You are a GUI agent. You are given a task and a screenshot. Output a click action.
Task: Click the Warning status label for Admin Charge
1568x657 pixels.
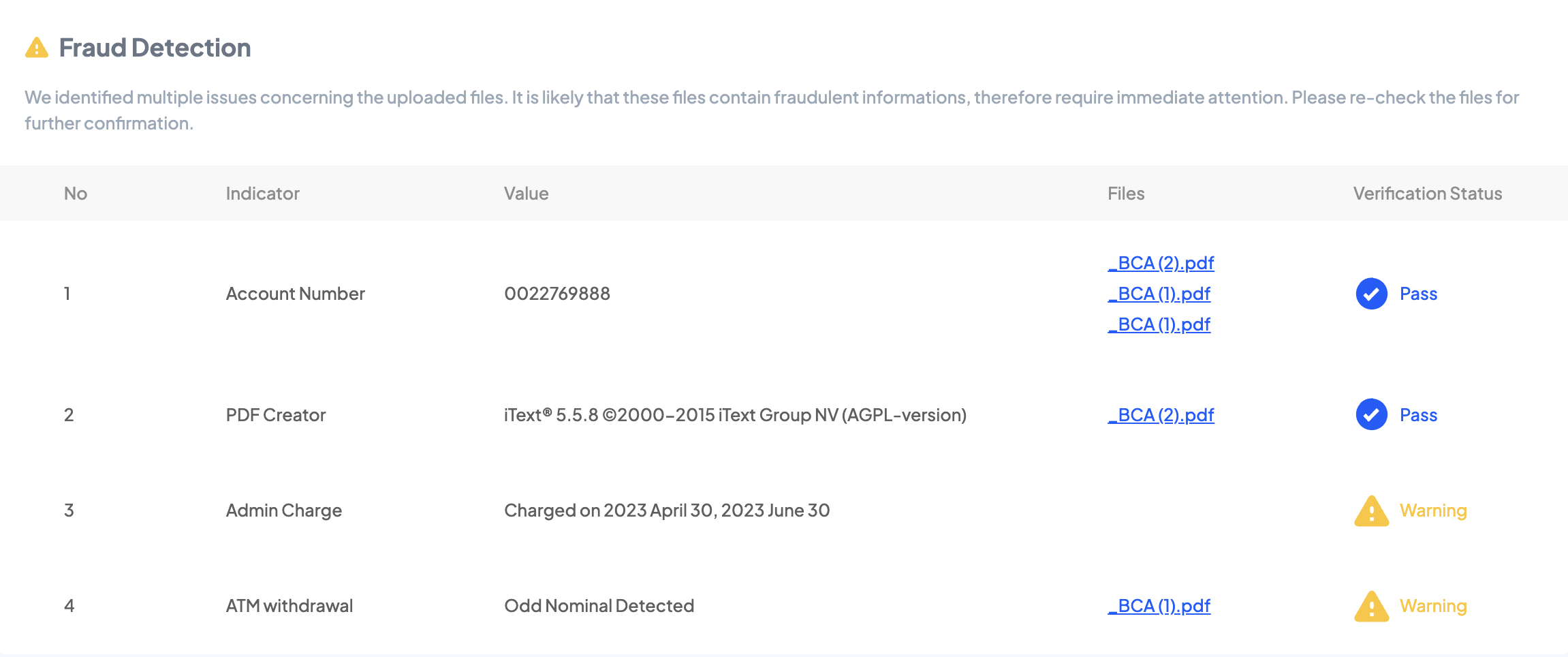pyautogui.click(x=1432, y=510)
